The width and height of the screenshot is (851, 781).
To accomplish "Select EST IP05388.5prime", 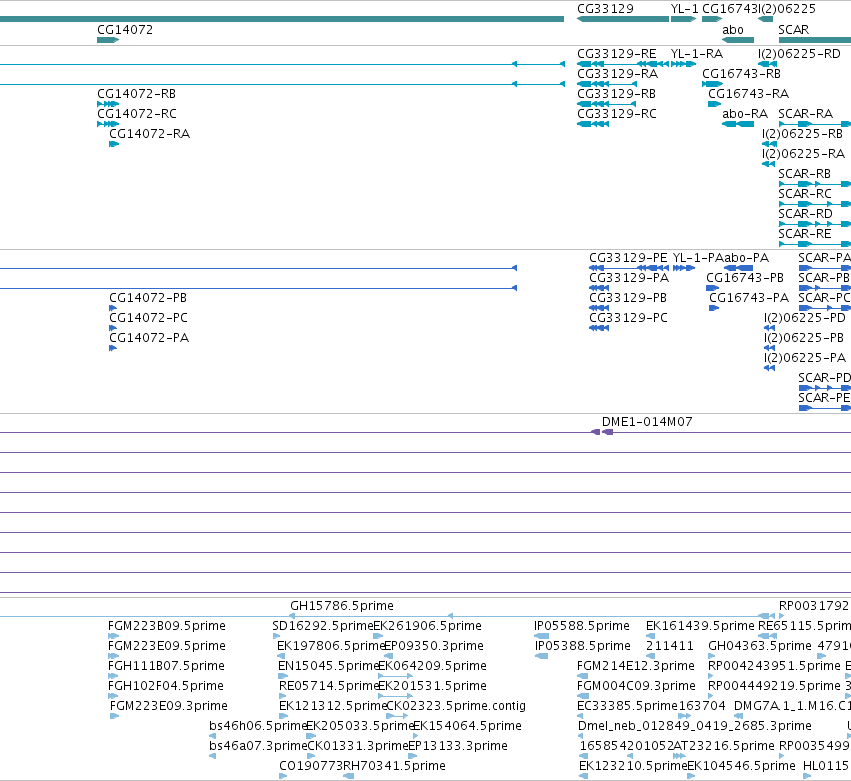I will [541, 656].
